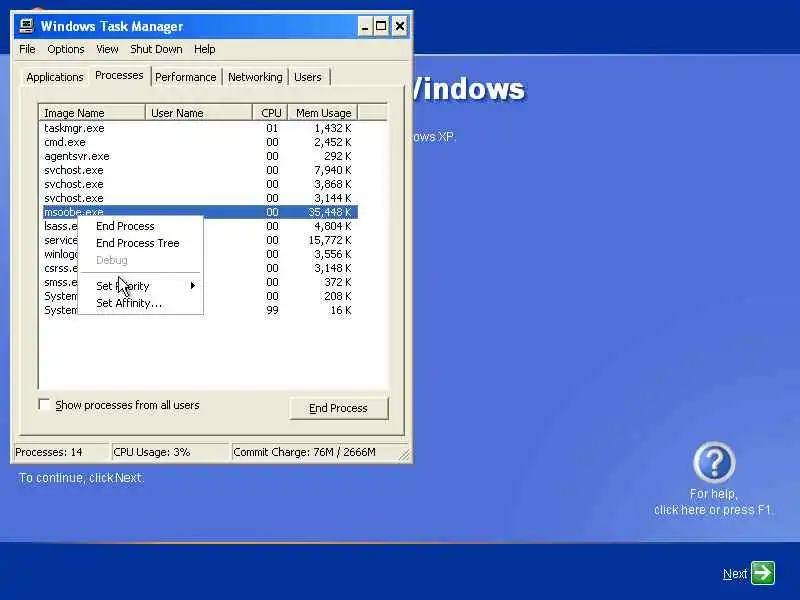Screen dimensions: 800x600
Task: Switch to the Applications tab
Action: pos(55,77)
